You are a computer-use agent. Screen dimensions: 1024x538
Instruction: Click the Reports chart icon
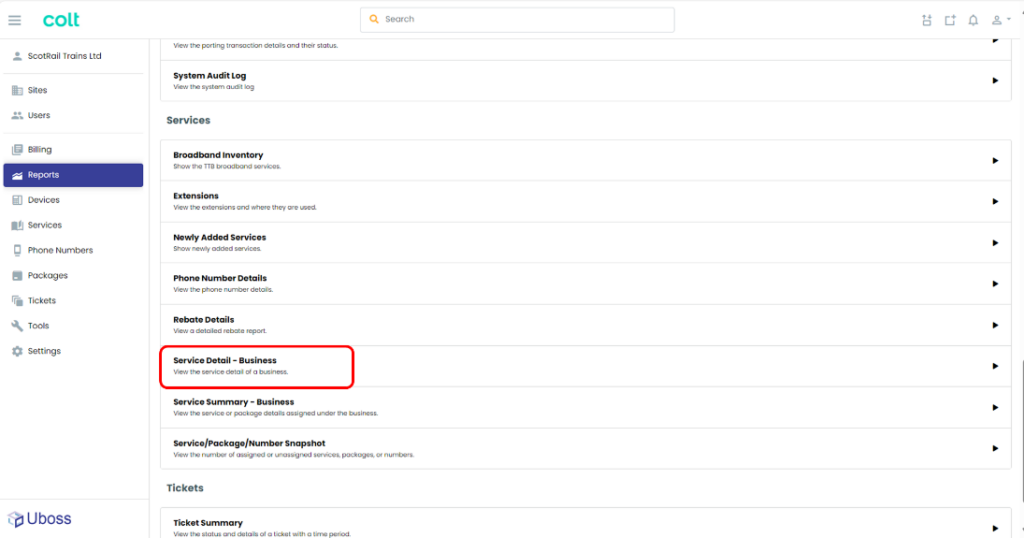point(17,175)
